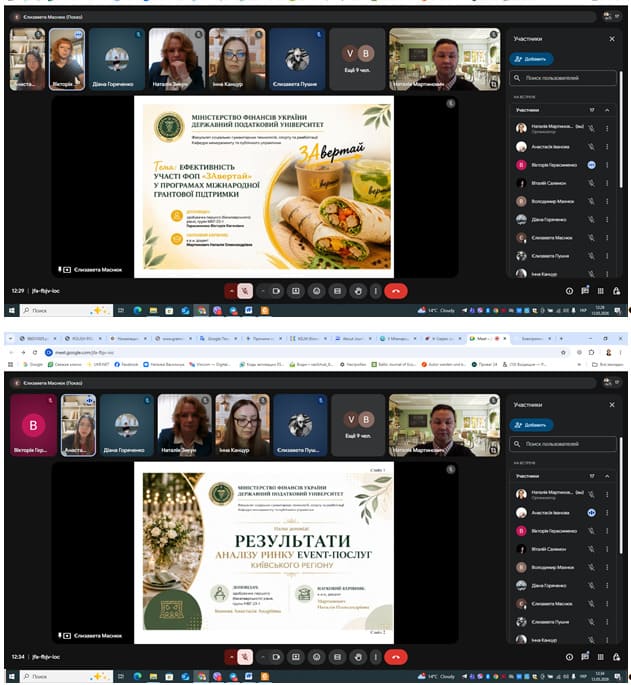Screen dimensions: 631x685
Task: Open meeting details icon in upper Meet window
Action: pyautogui.click(x=569, y=291)
